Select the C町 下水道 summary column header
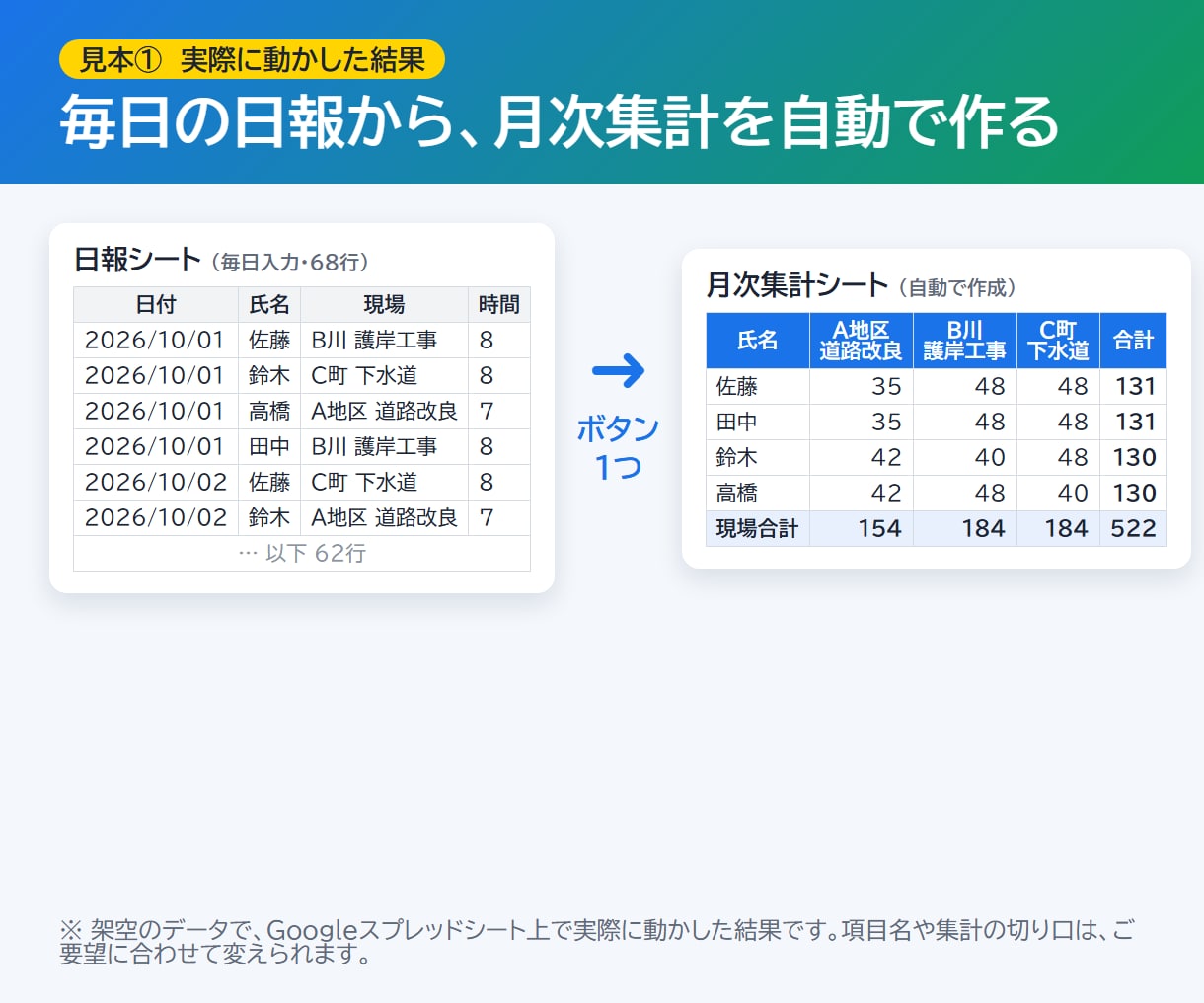This screenshot has height=1003, width=1204. [x=1058, y=341]
